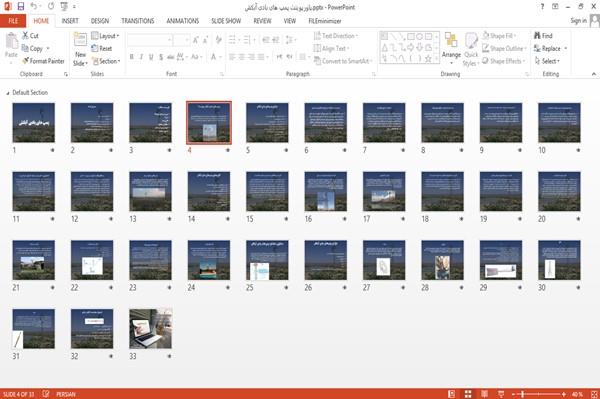Expand the Section dropdown menu

106,61
